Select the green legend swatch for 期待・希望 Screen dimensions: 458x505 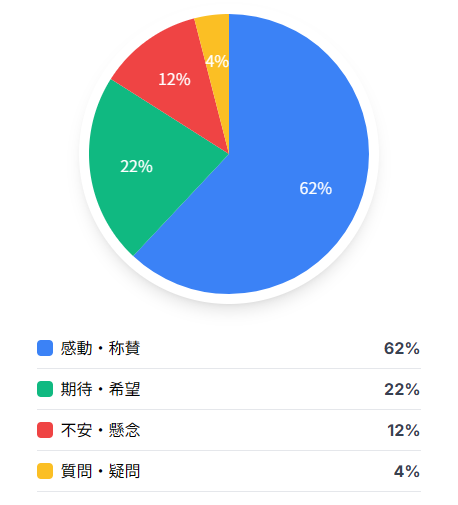[45, 389]
